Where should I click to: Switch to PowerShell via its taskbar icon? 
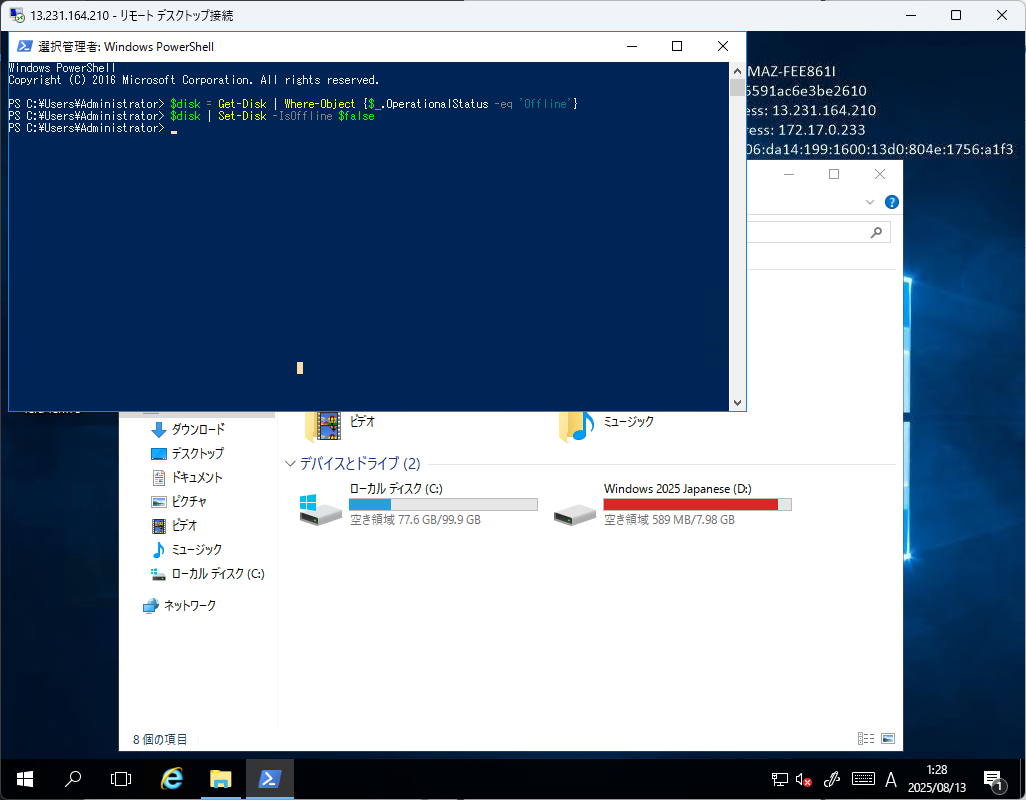pos(269,778)
